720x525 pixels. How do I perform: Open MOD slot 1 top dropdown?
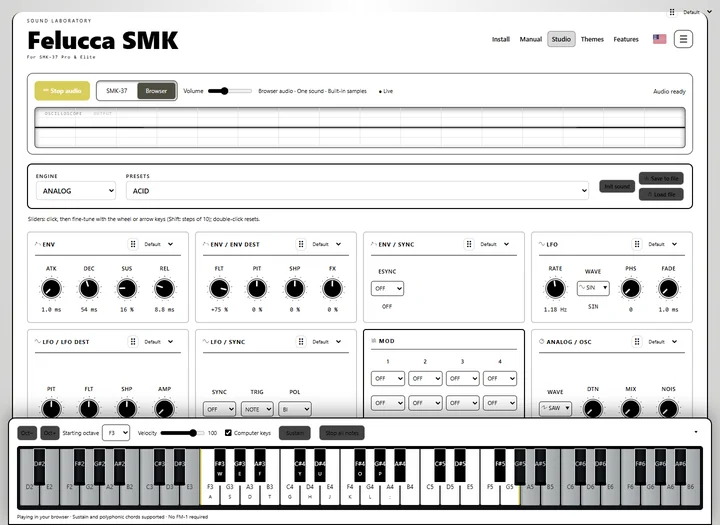[388, 378]
